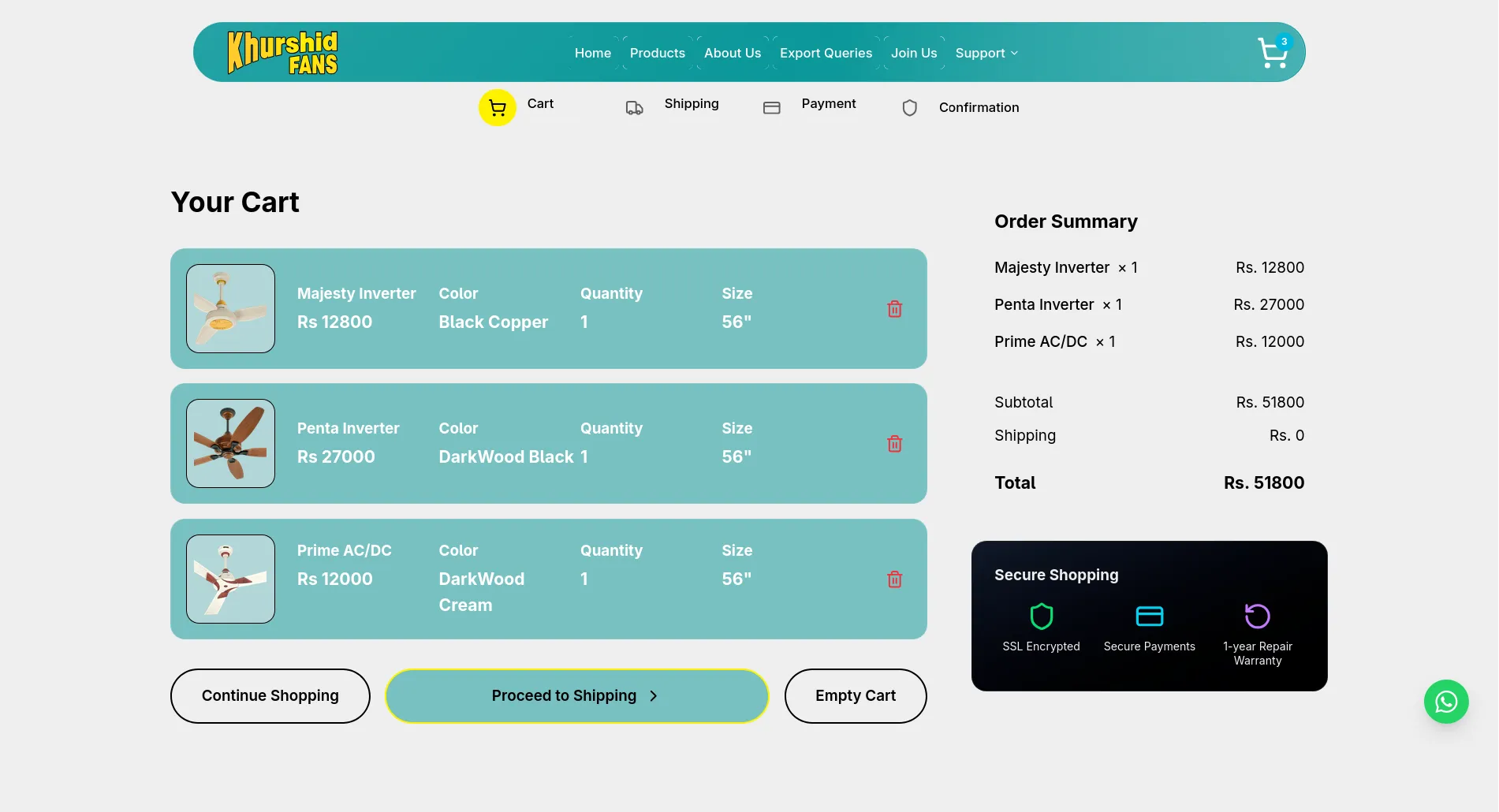
Task: Click Prime AC/DC × 1 in Order Summary
Action: click(1055, 341)
